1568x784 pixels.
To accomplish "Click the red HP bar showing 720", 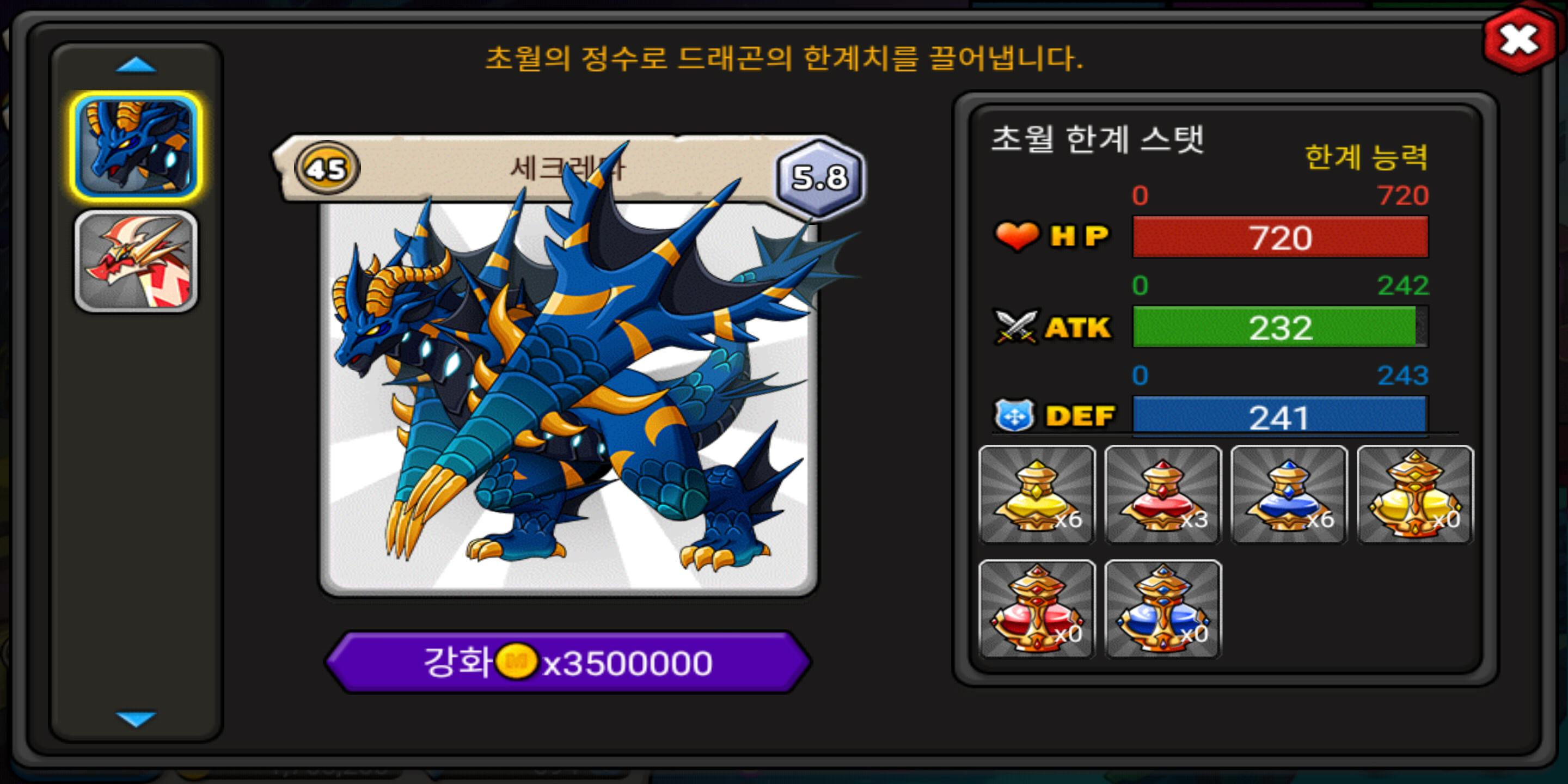I will [x=1280, y=237].
